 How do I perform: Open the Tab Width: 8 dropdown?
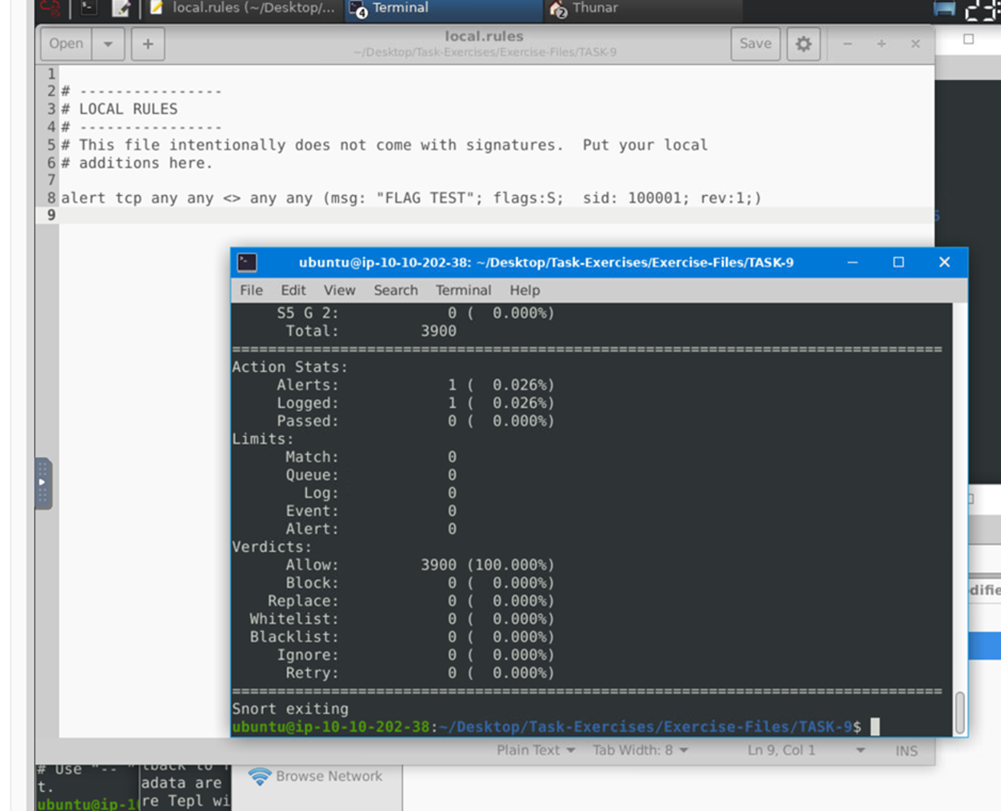(640, 750)
